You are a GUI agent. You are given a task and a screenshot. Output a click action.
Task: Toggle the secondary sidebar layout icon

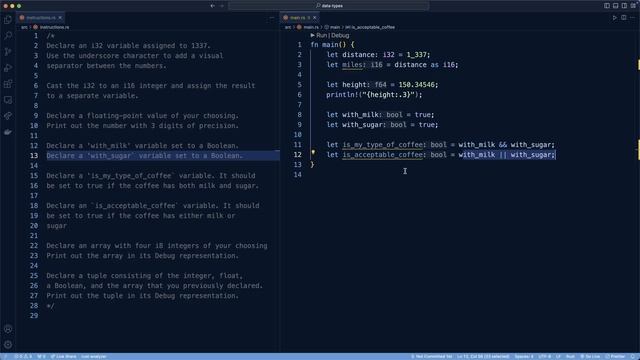point(624,6)
